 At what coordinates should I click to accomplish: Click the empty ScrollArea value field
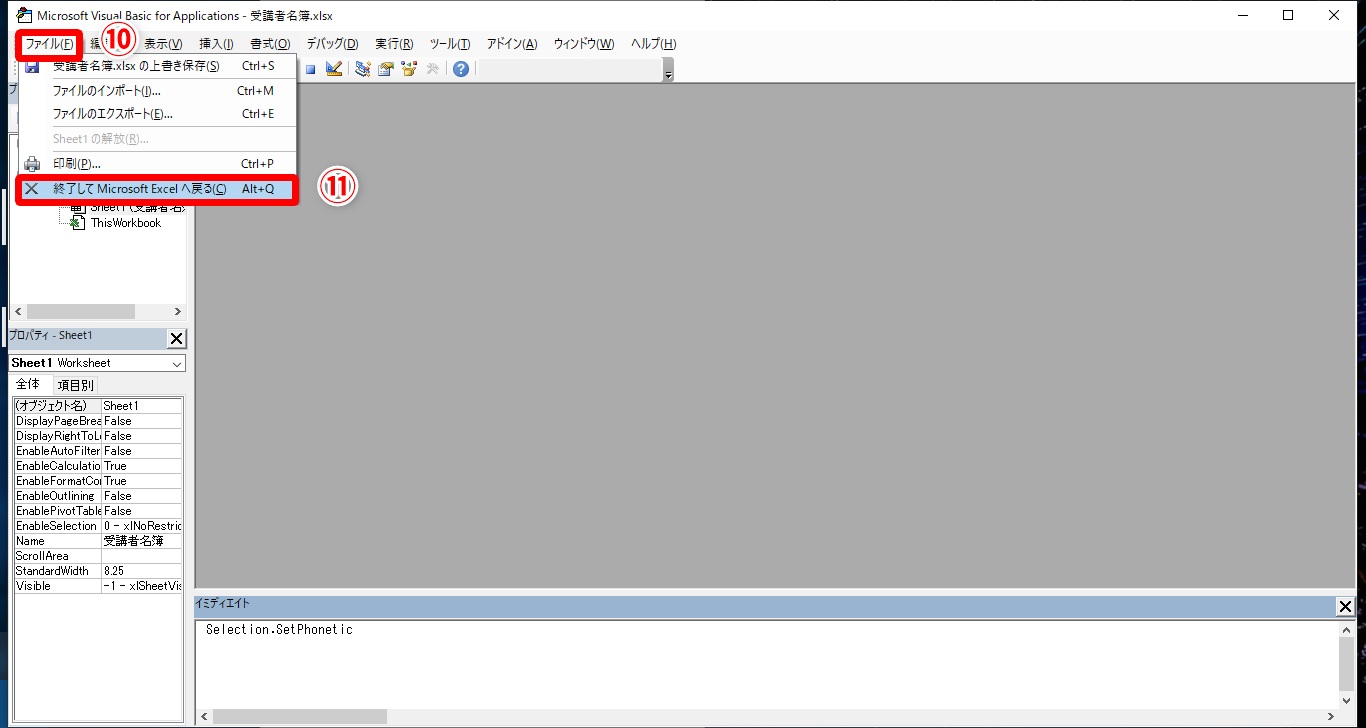(142, 556)
